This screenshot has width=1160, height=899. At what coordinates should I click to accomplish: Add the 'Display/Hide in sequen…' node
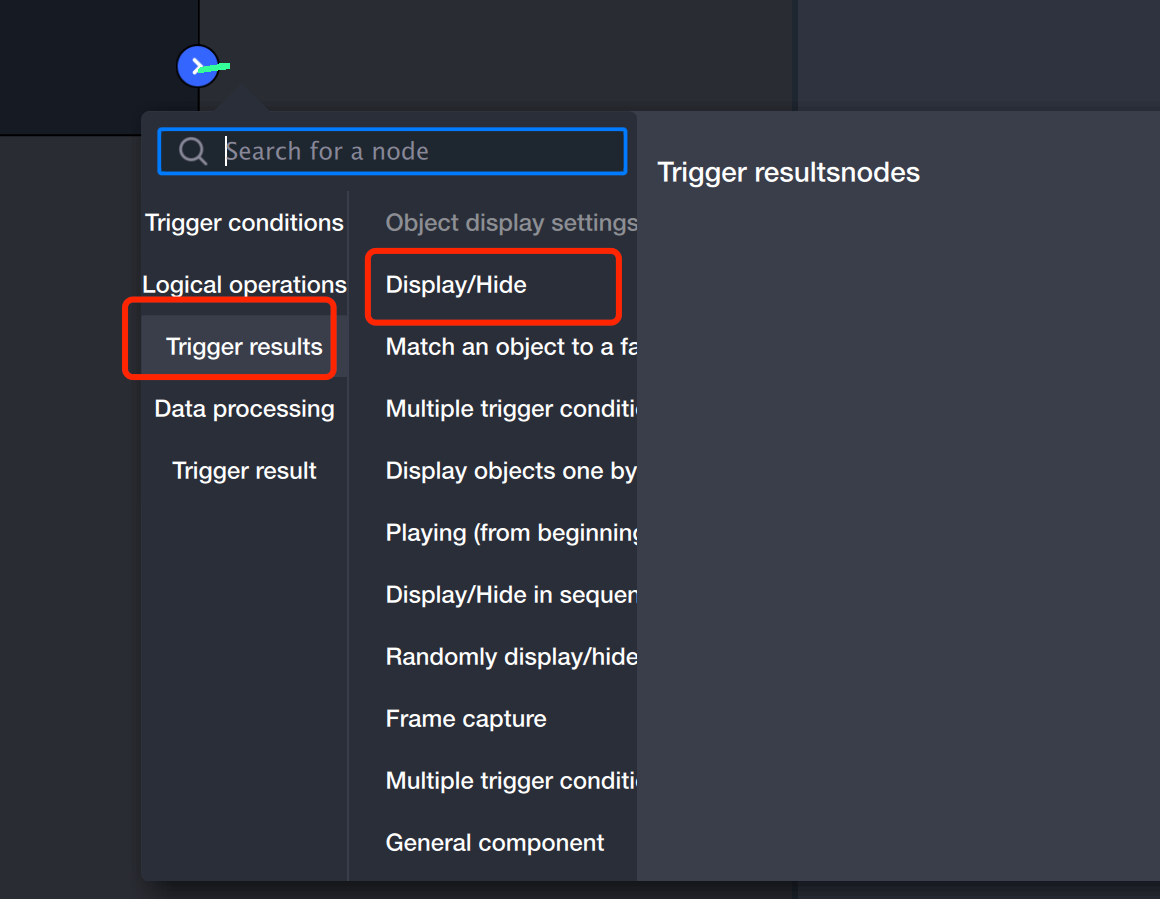[510, 595]
